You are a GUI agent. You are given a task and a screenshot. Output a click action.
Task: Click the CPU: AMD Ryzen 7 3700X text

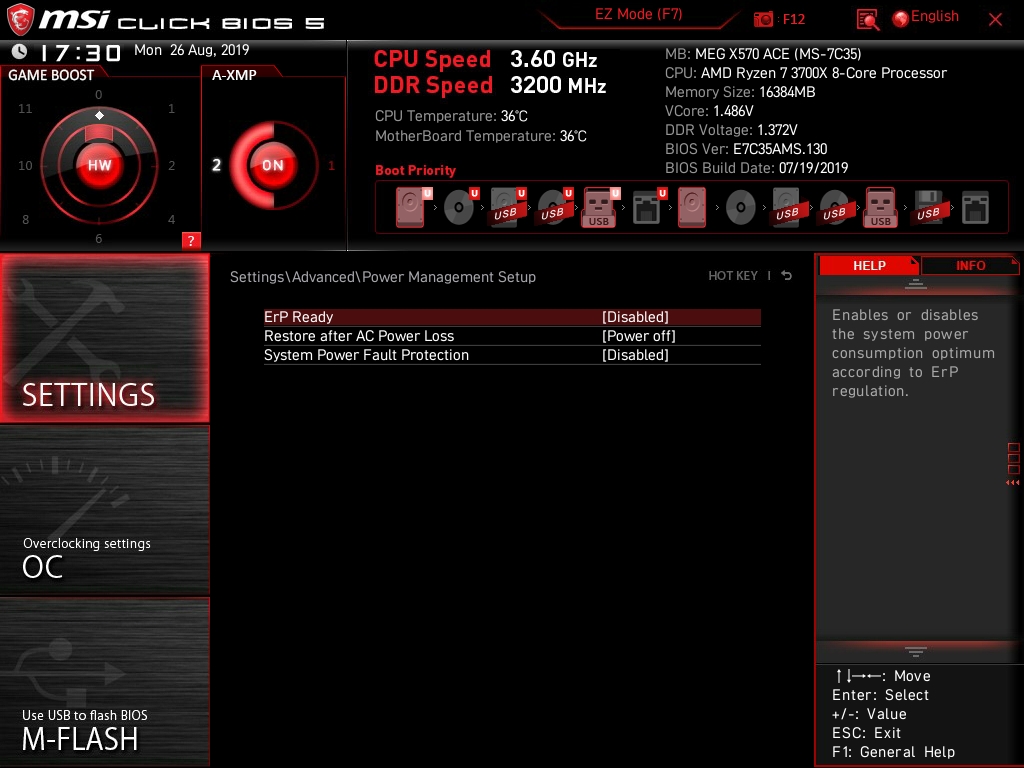coord(806,73)
